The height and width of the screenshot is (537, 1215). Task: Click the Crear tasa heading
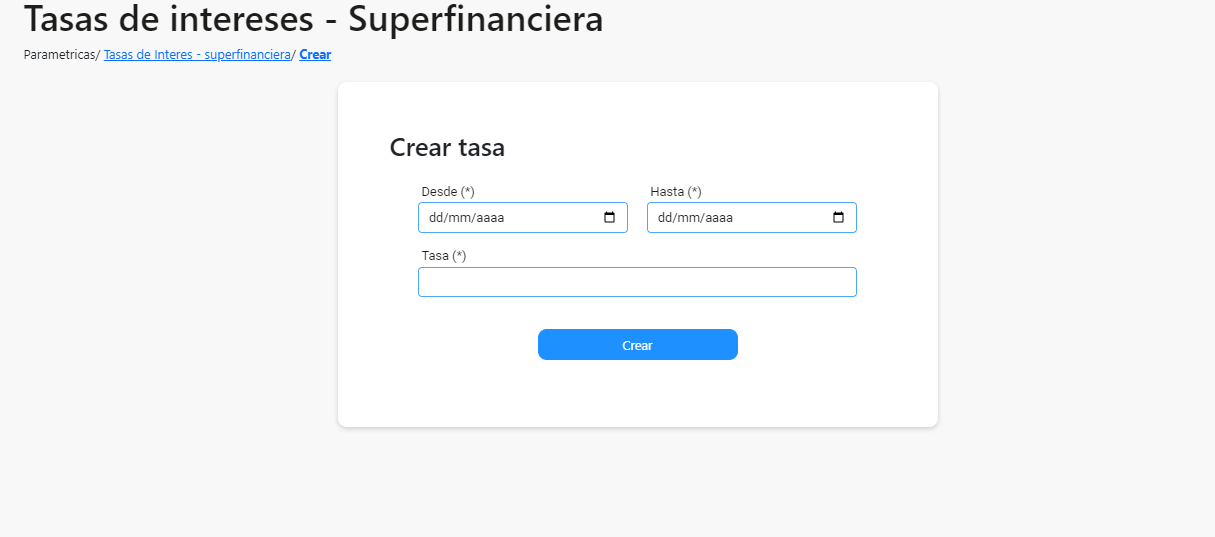click(x=447, y=148)
